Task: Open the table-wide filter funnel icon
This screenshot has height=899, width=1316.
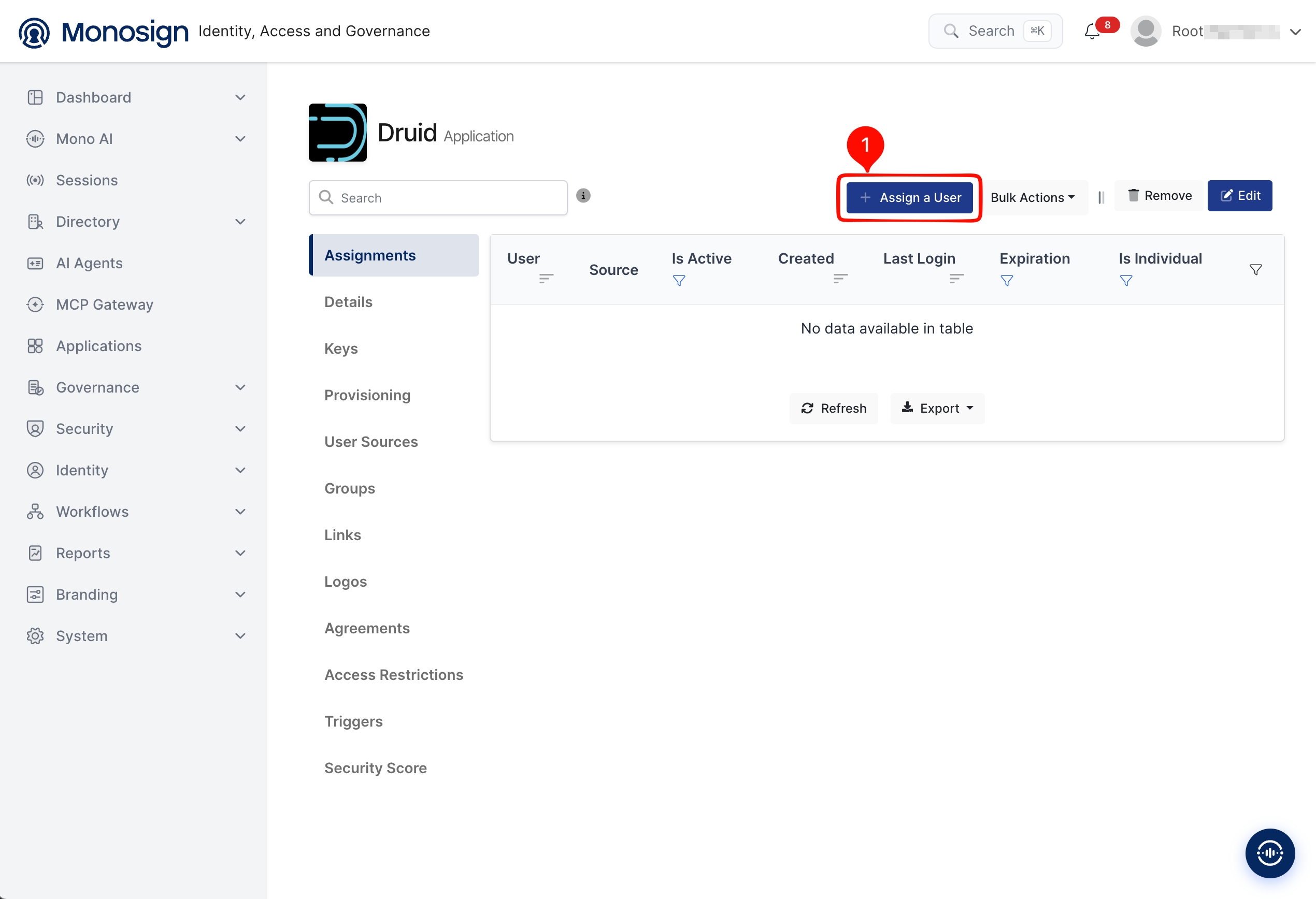Action: coord(1255,270)
